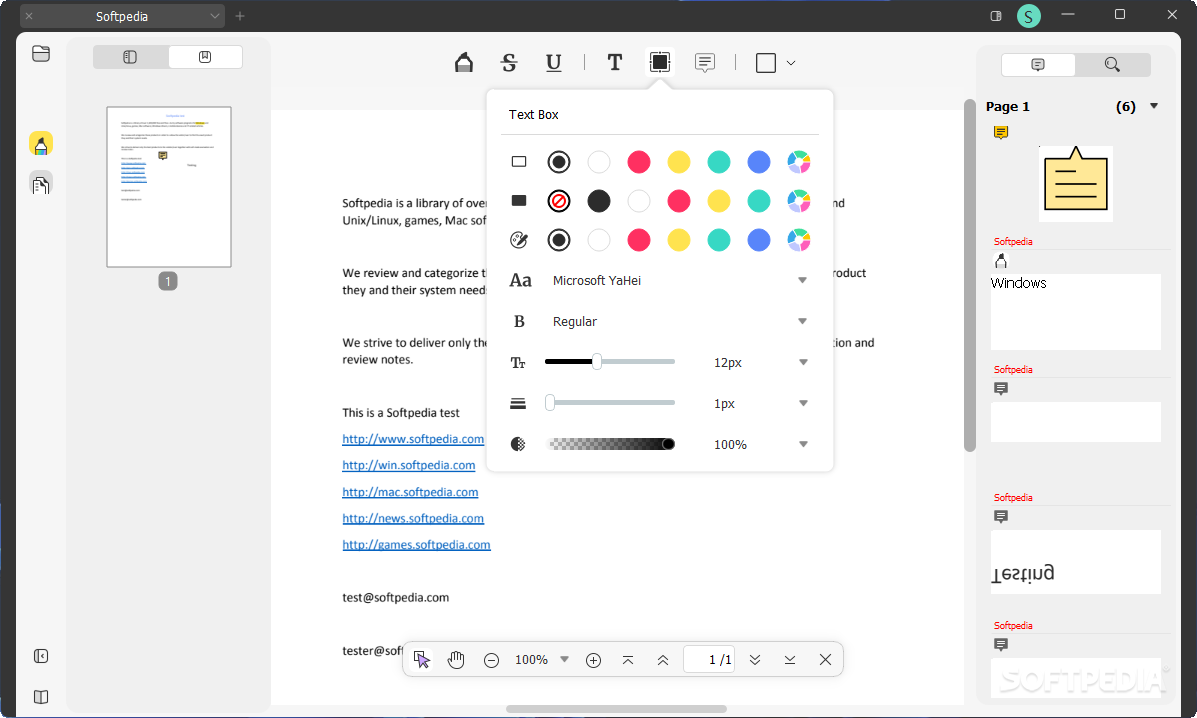Collapse the Page 1 comments section
The image size is (1197, 718).
1154,106
